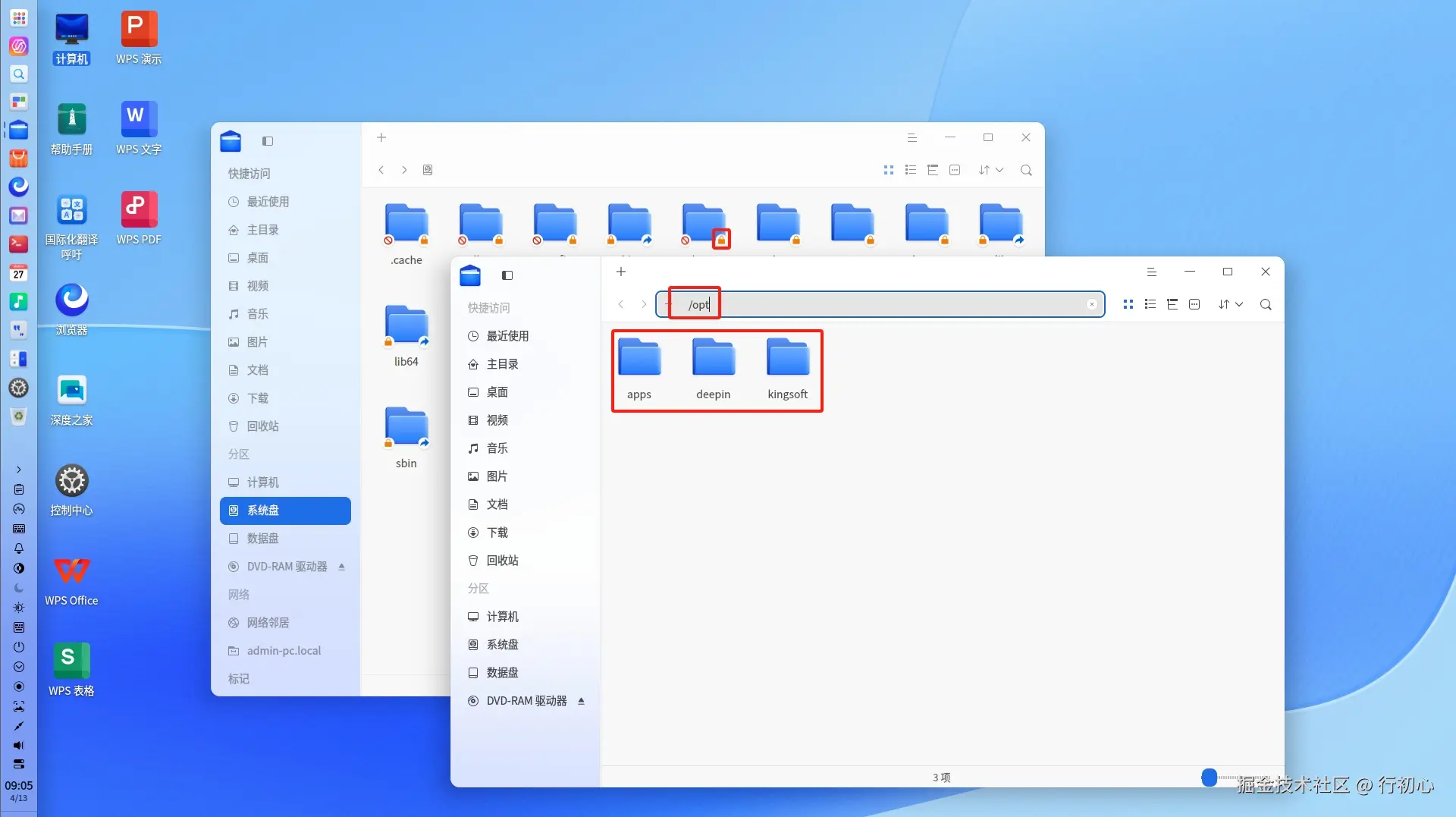Launch WPS 表格 from desktop
The height and width of the screenshot is (817, 1456).
(72, 670)
